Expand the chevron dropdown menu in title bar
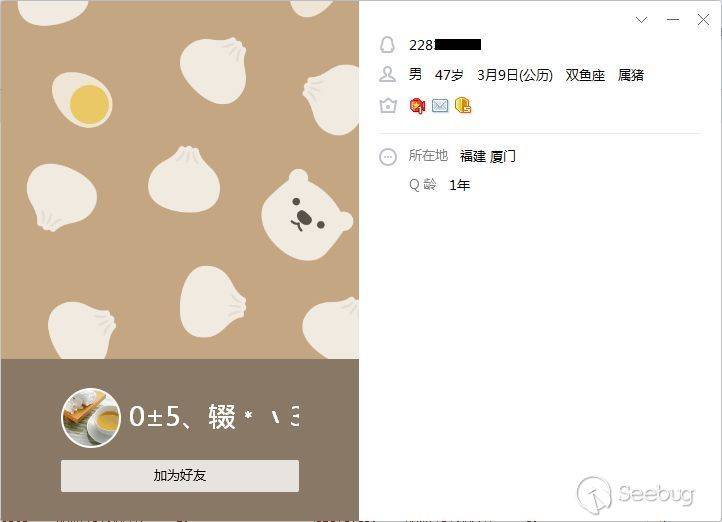Screen dimensions: 722x522 (x=641, y=19)
